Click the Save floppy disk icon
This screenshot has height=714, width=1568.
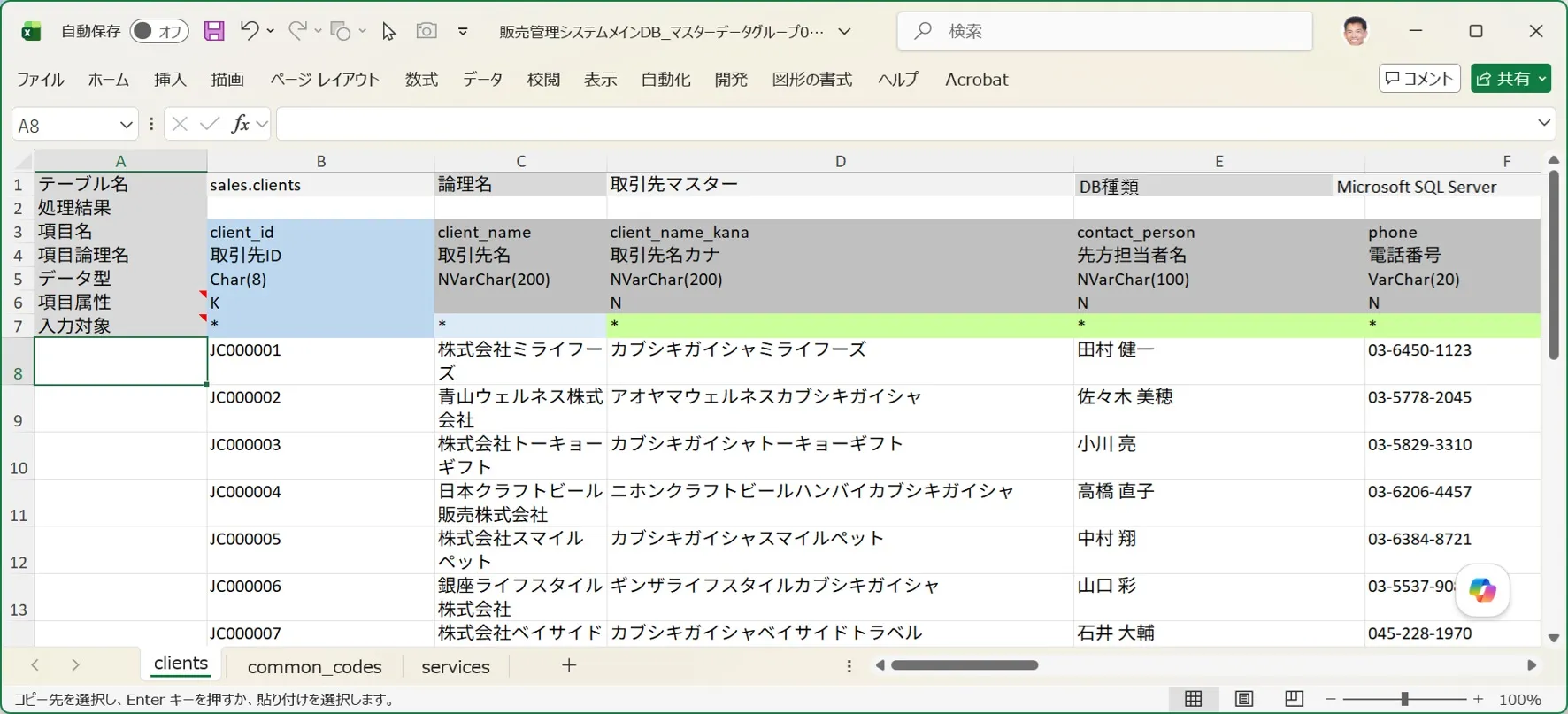[214, 31]
